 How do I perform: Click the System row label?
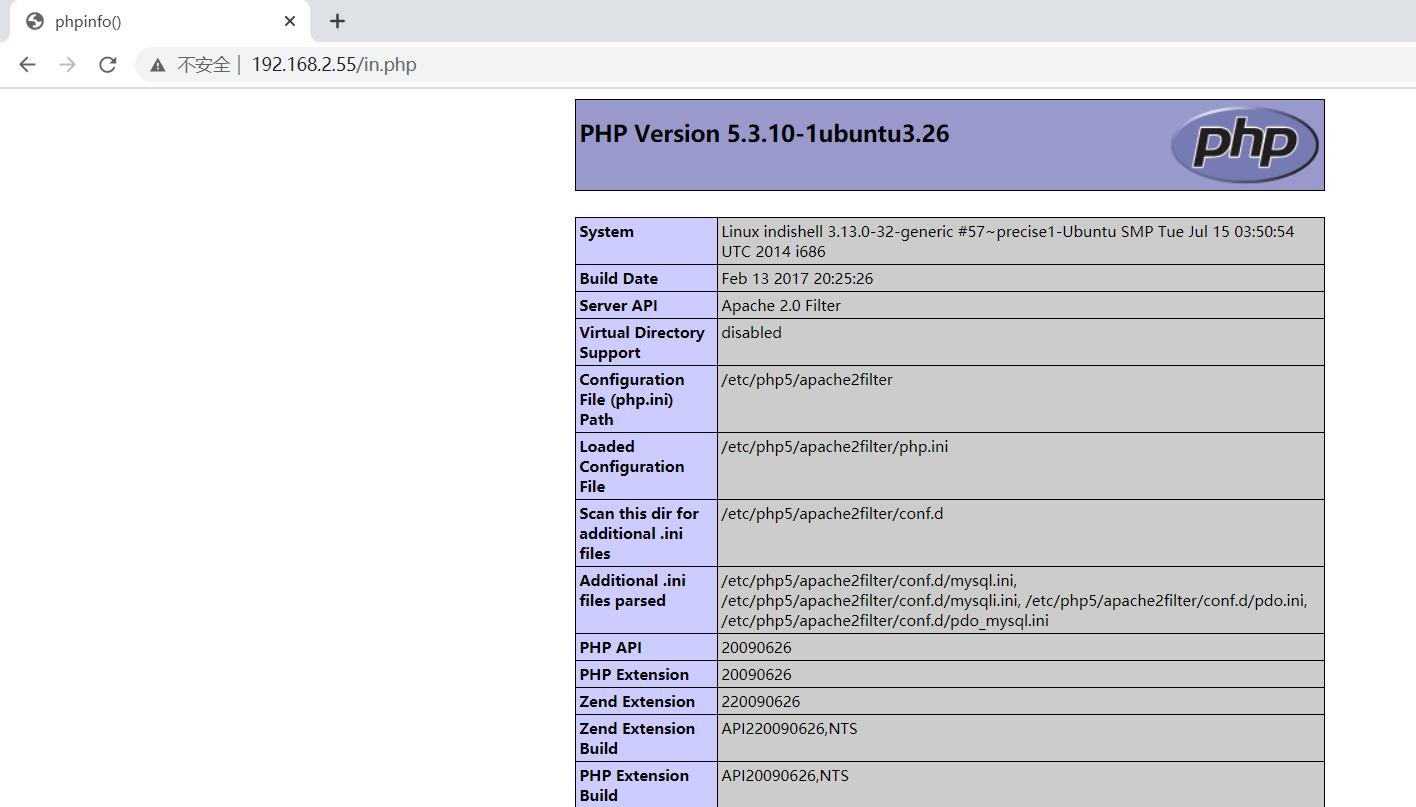(606, 232)
